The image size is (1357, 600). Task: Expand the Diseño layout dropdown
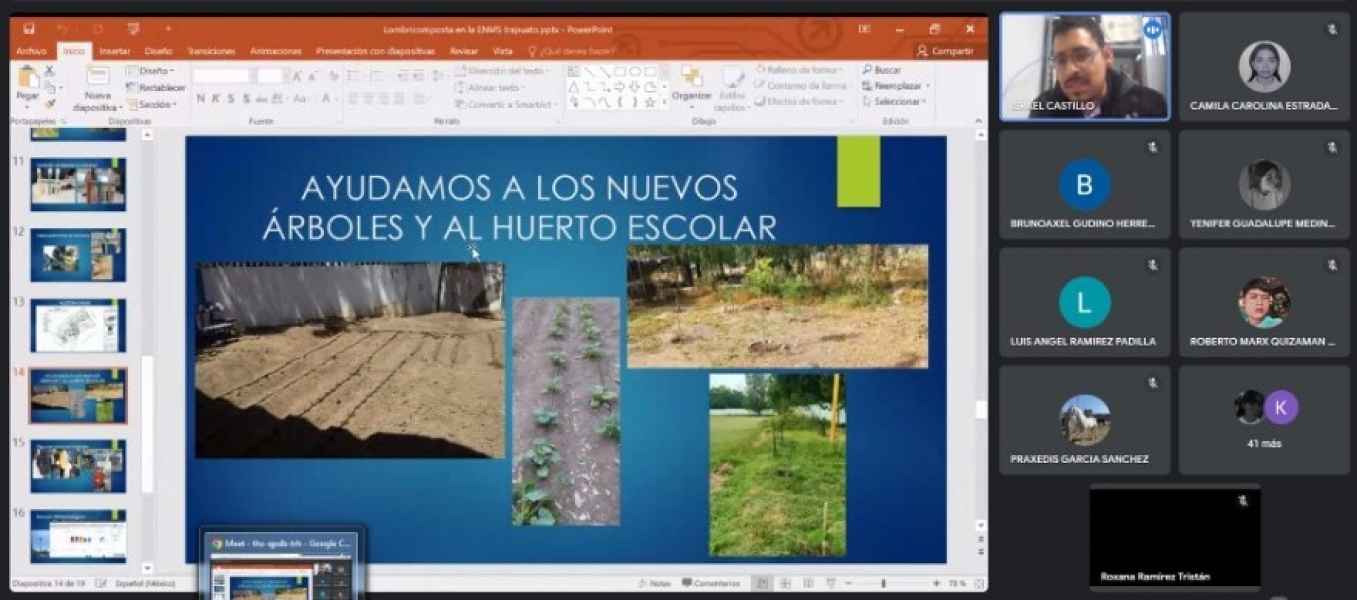(x=154, y=71)
